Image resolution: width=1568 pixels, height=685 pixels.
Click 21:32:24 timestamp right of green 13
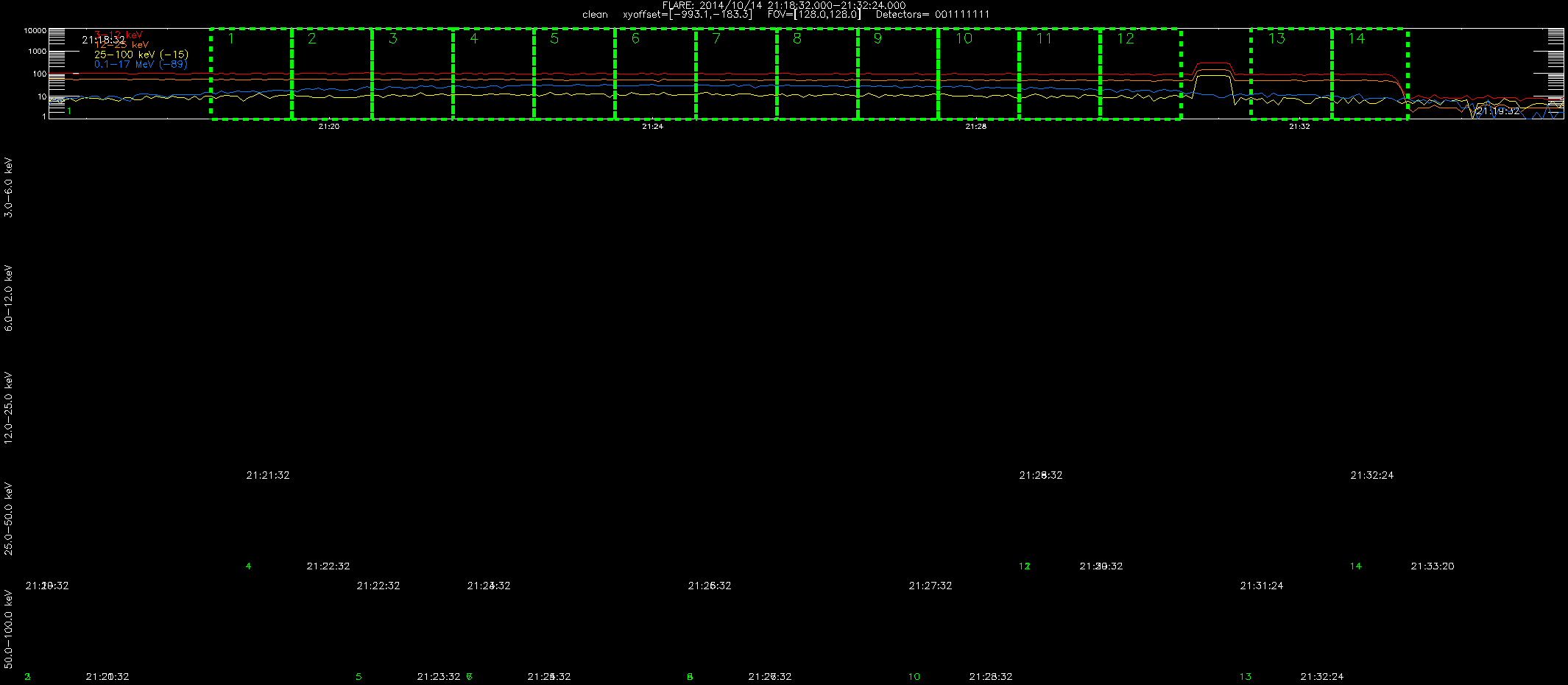[x=1322, y=676]
